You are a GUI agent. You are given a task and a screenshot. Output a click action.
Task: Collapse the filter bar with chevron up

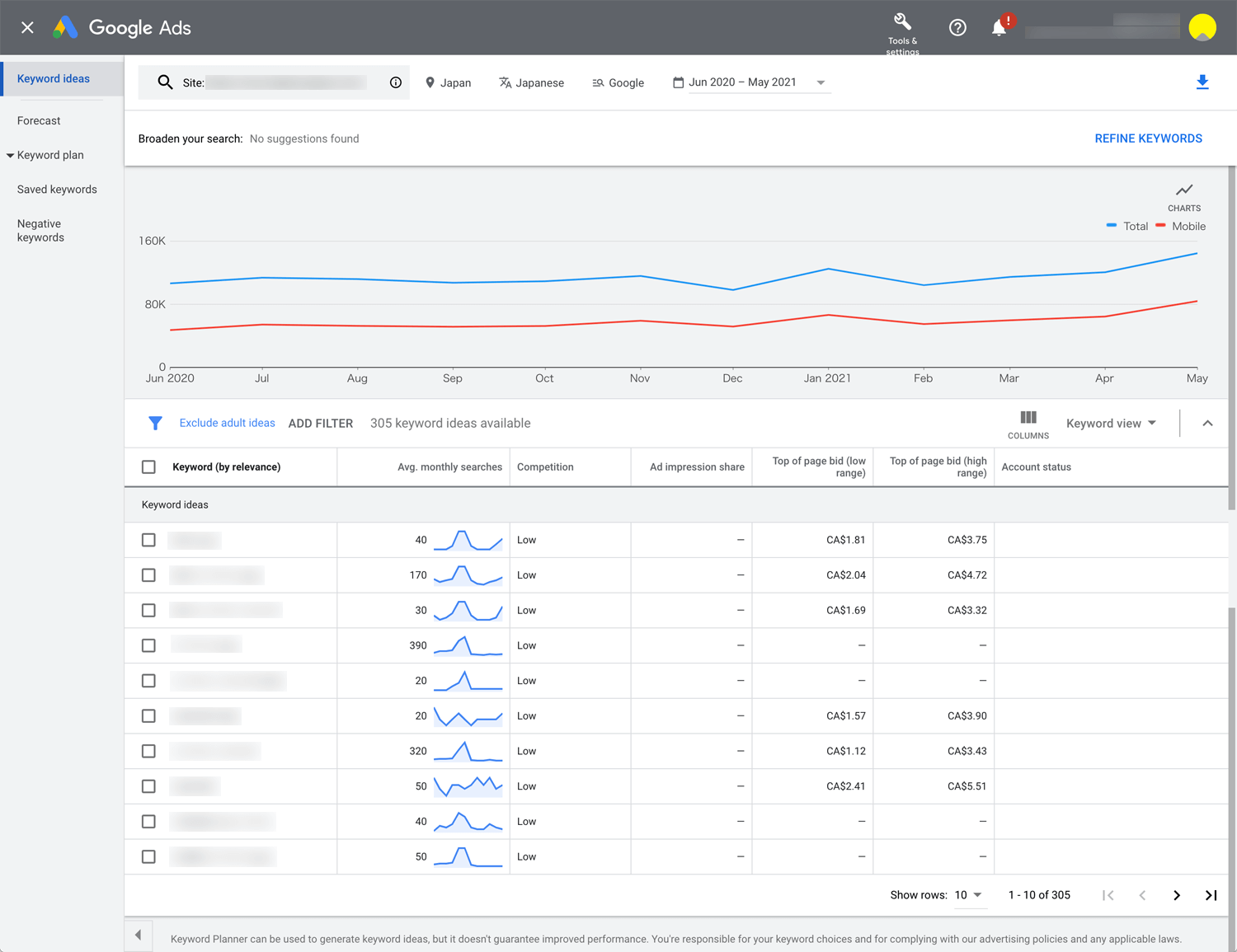1207,423
